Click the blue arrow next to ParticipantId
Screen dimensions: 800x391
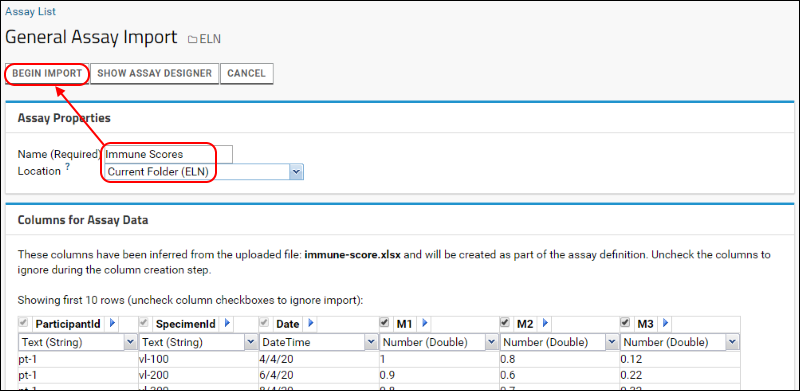113,323
